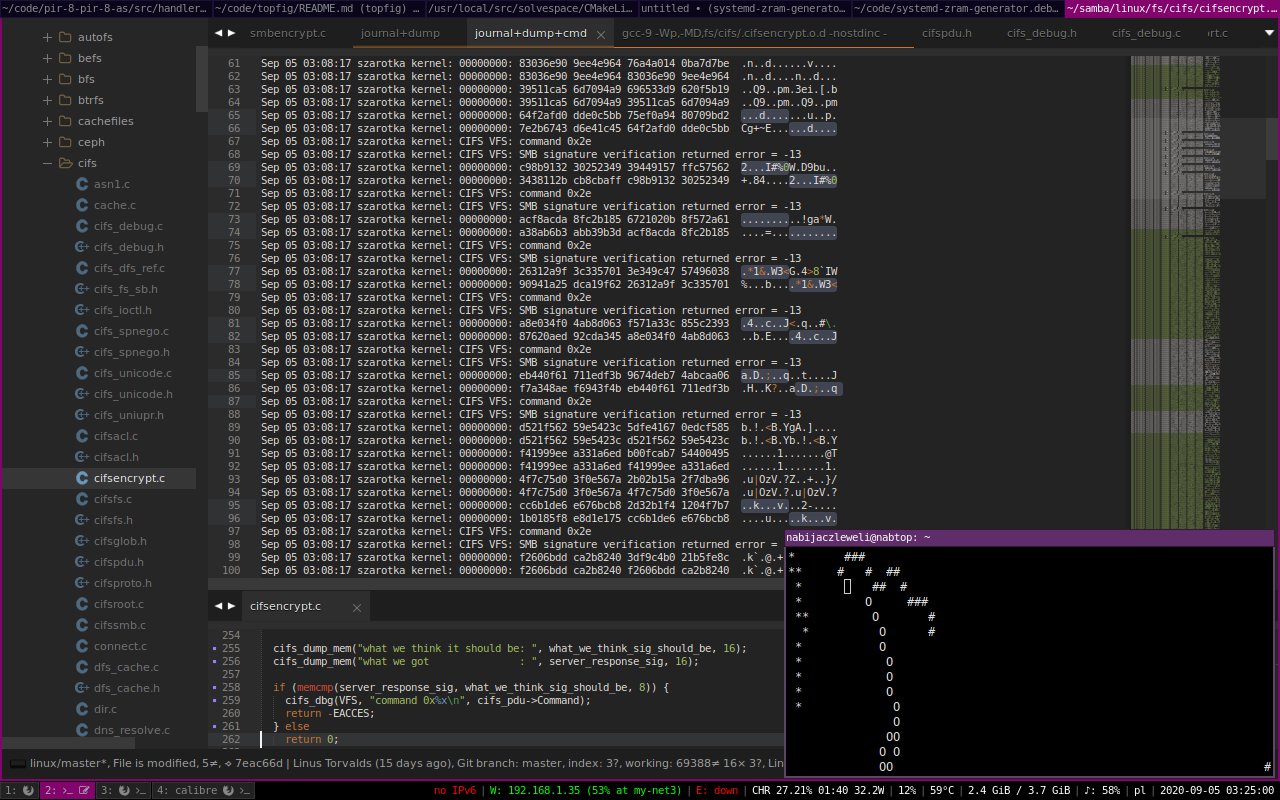The width and height of the screenshot is (1280, 800).
Task: Switch to the smbencrypt.c tab
Action: click(287, 34)
